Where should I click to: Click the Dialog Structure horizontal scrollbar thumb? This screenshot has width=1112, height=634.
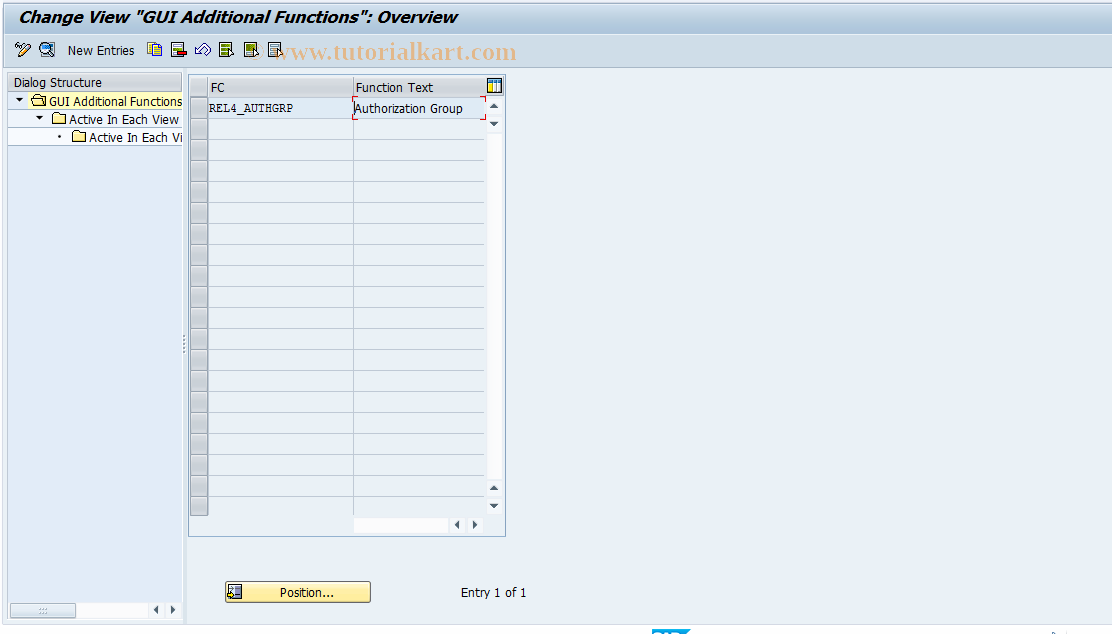(43, 610)
